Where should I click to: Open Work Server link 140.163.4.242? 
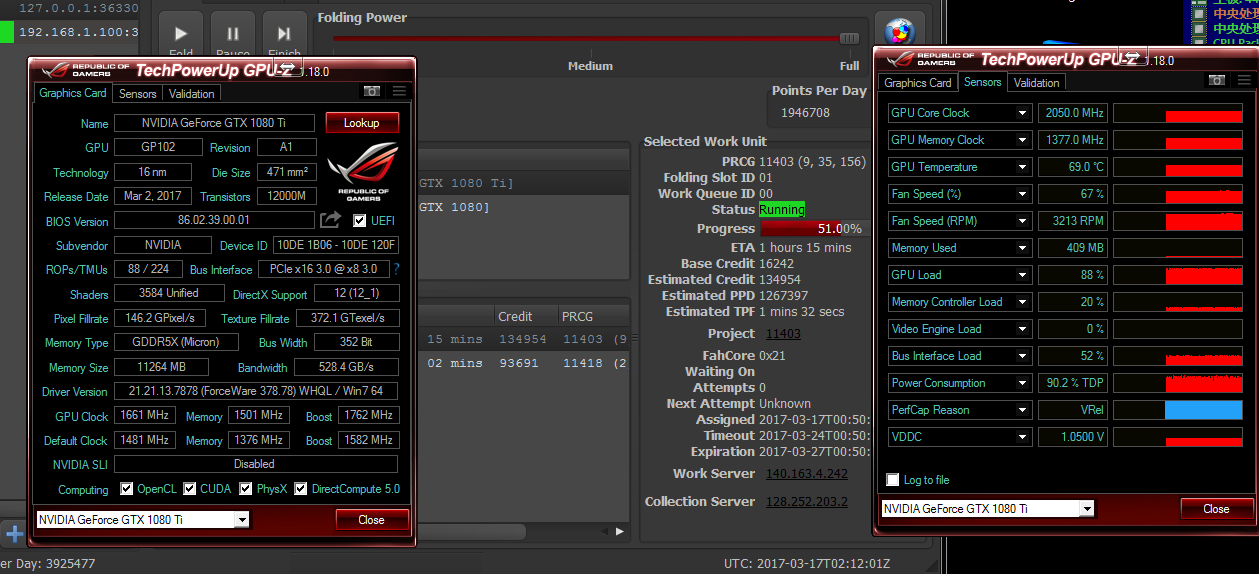(x=806, y=474)
